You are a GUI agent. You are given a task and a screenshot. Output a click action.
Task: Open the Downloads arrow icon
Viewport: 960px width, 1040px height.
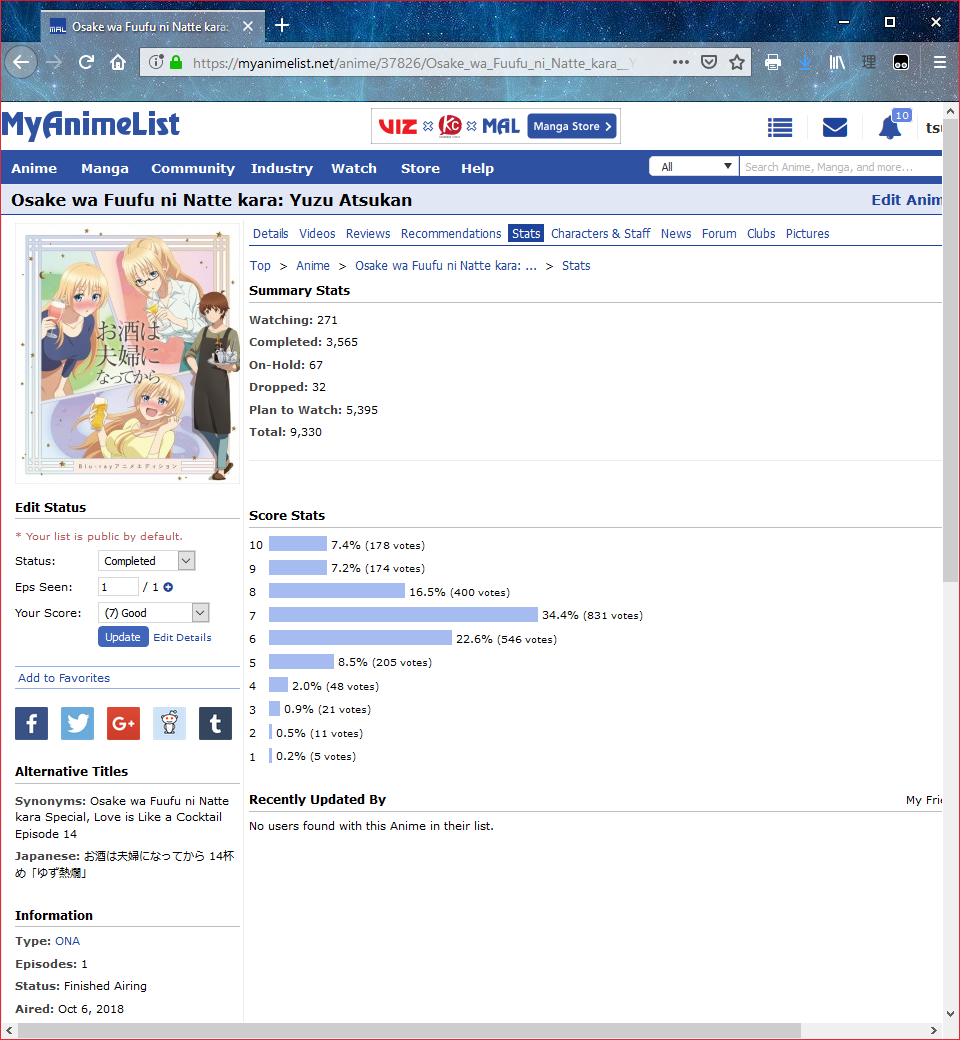pyautogui.click(x=805, y=62)
